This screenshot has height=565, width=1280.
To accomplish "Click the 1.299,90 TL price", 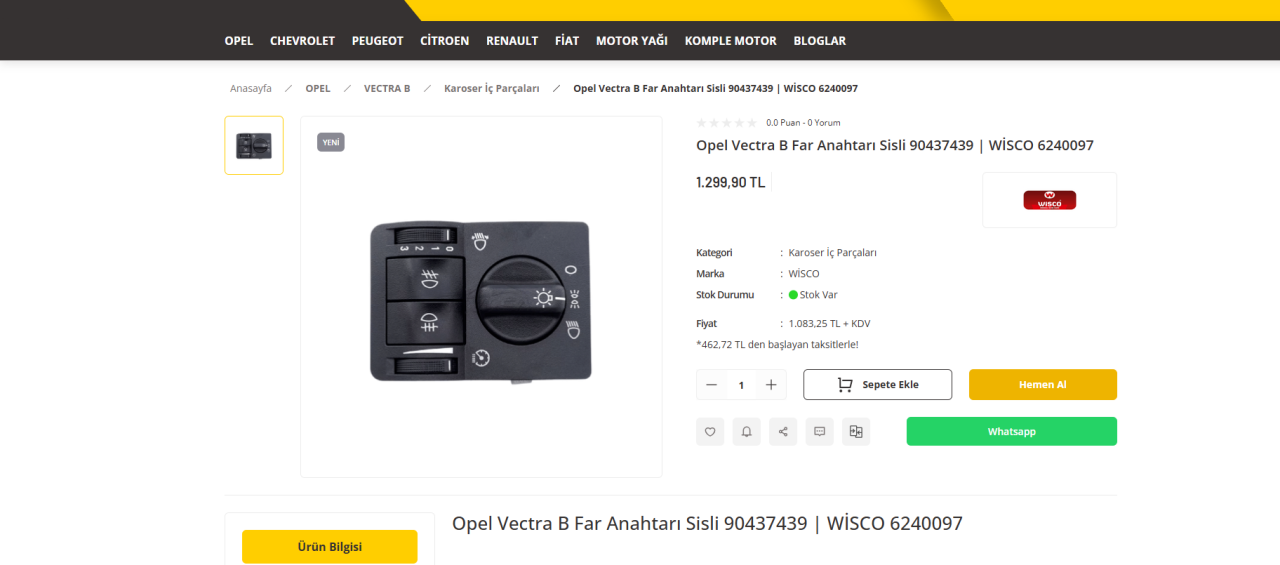I will [x=730, y=182].
